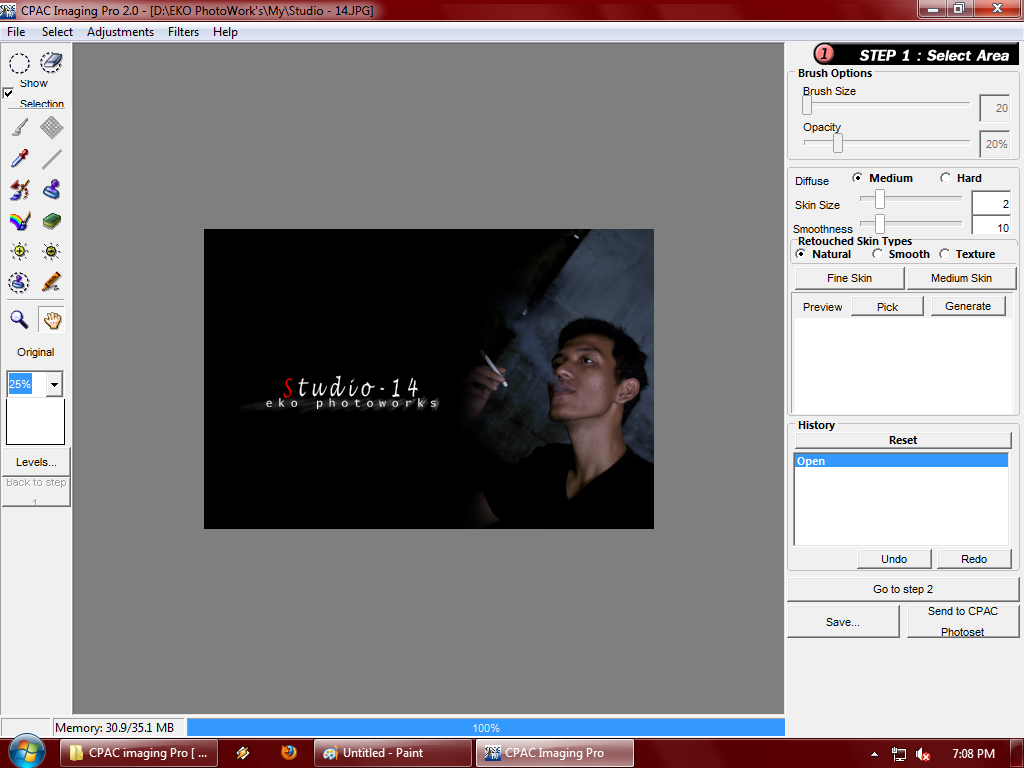Select the gray mesh grid tool

pos(52,127)
